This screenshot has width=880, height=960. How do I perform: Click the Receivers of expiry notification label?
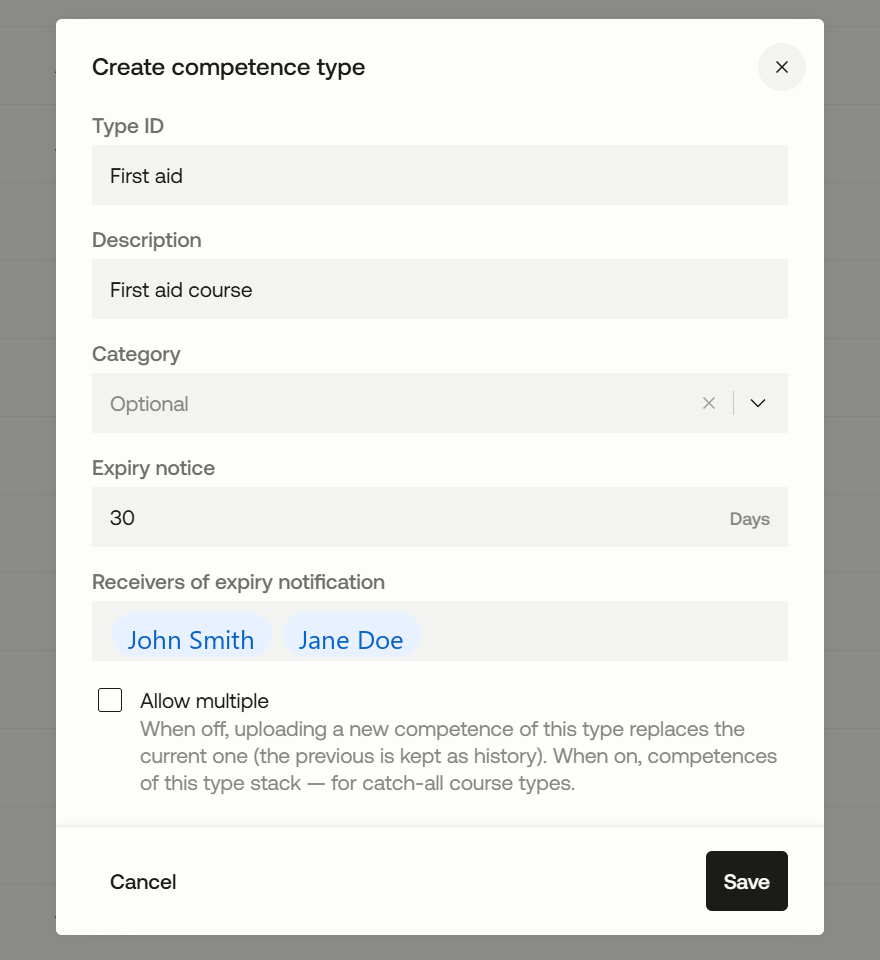click(238, 581)
